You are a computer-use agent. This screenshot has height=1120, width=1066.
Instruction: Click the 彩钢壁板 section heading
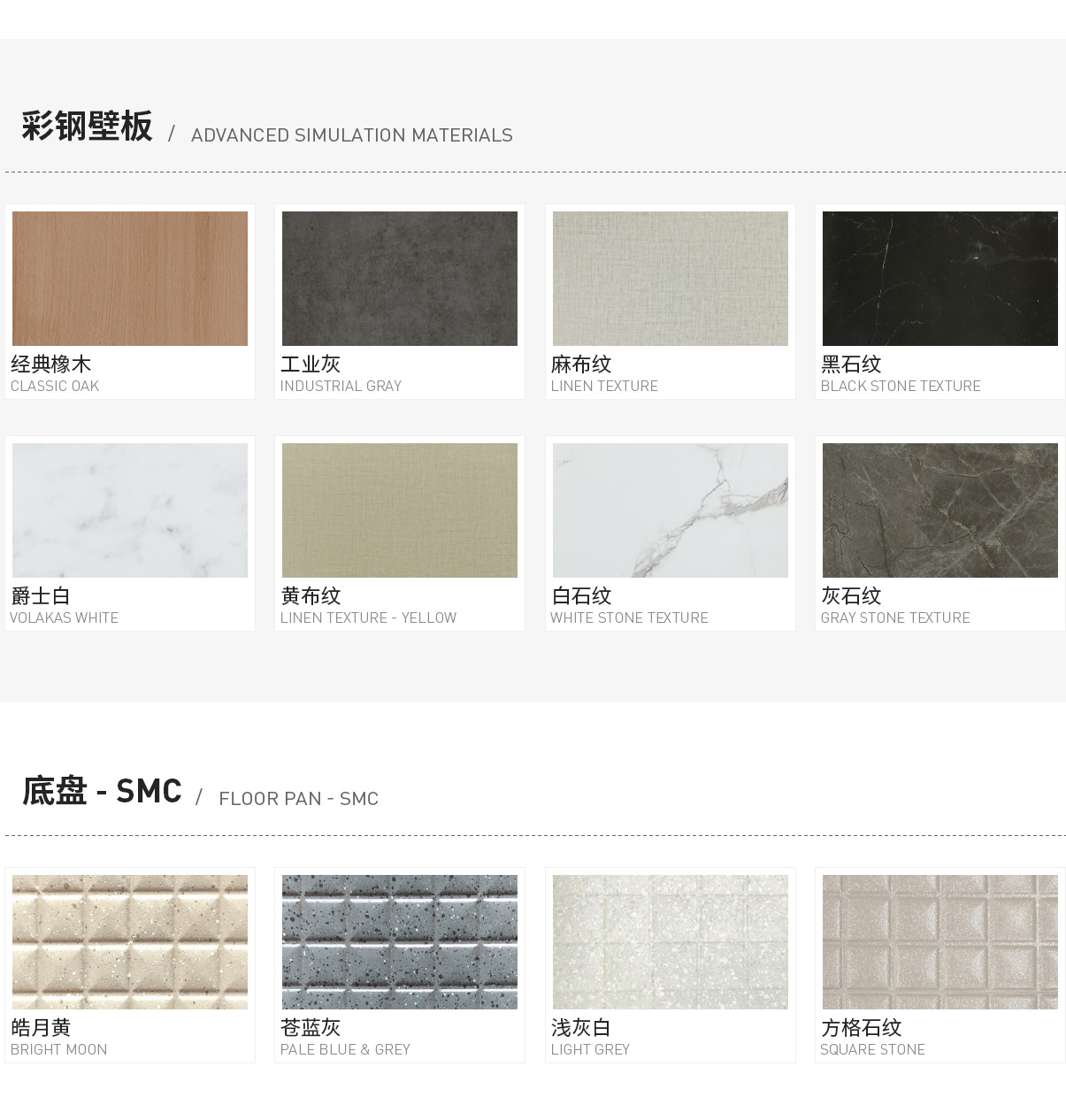(87, 126)
